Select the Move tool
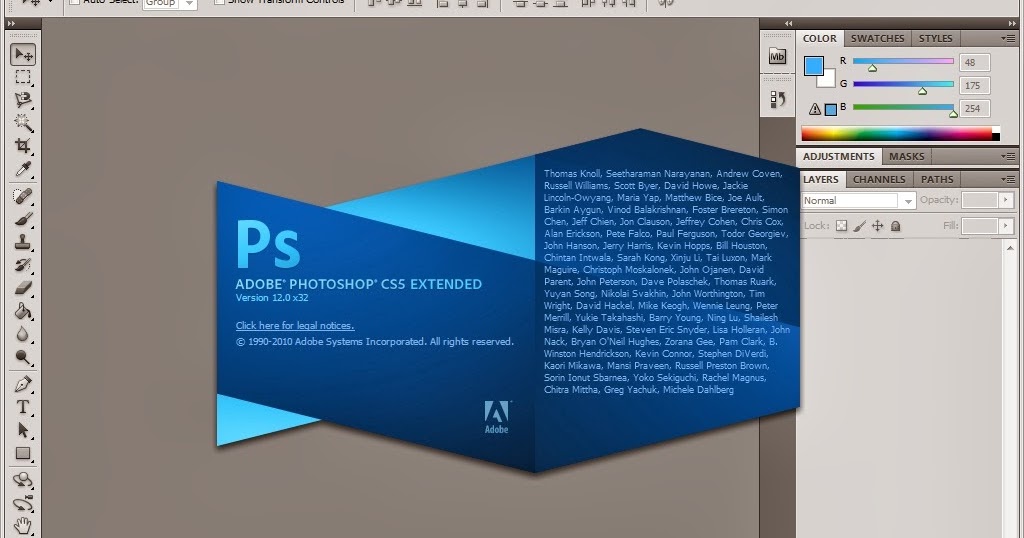1024x538 pixels. 23,55
